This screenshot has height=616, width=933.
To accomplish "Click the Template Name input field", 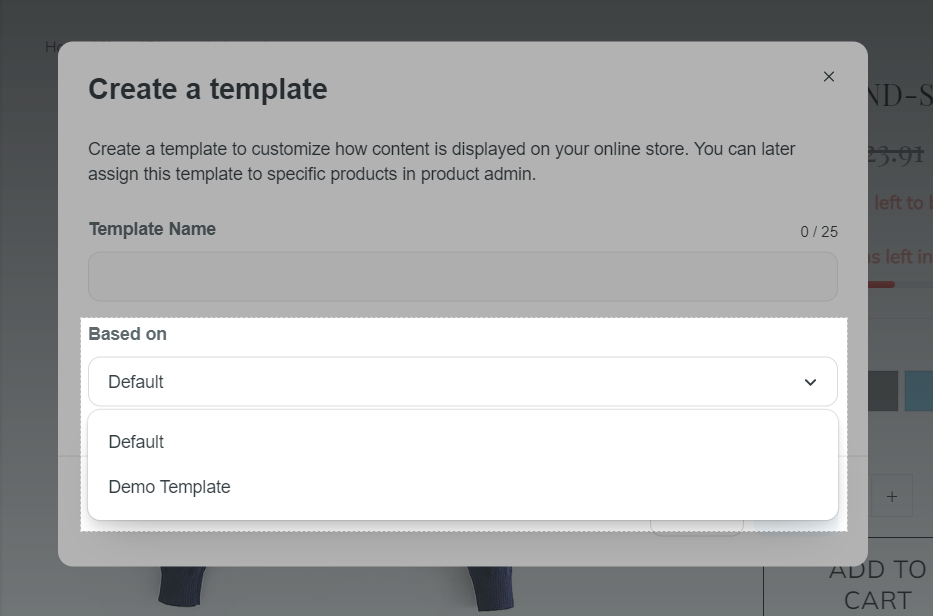I will tap(463, 276).
